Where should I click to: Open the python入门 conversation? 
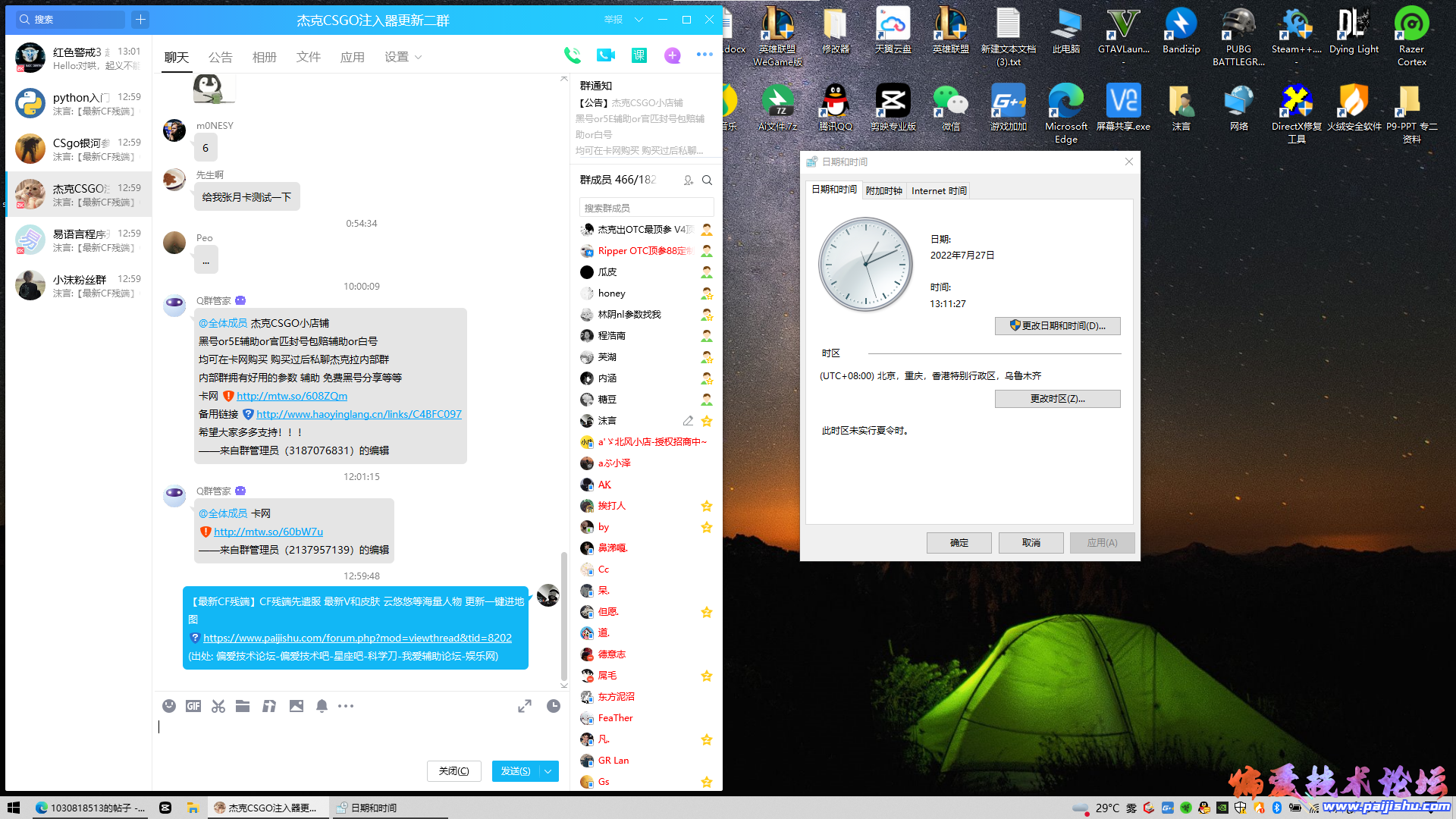tap(78, 104)
